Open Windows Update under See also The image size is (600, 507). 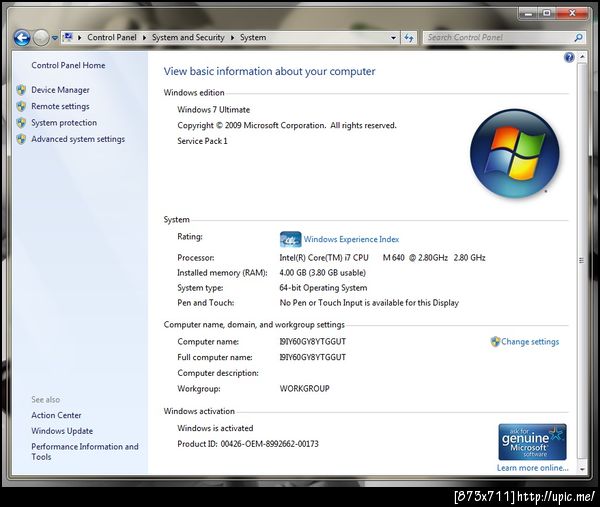(x=62, y=431)
